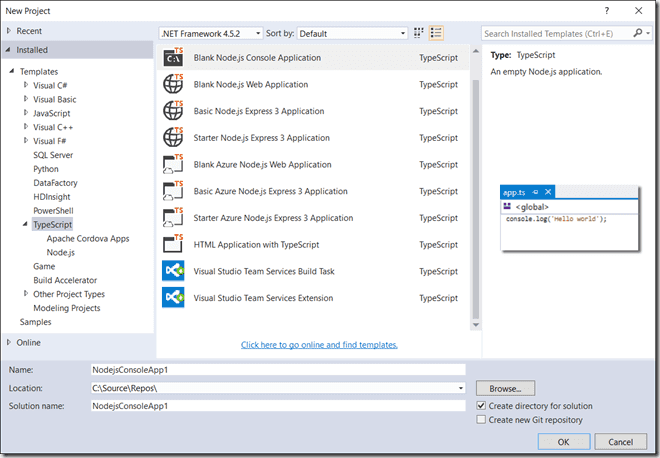The image size is (660, 458).
Task: Open the dialog help question mark
Action: coord(607,11)
